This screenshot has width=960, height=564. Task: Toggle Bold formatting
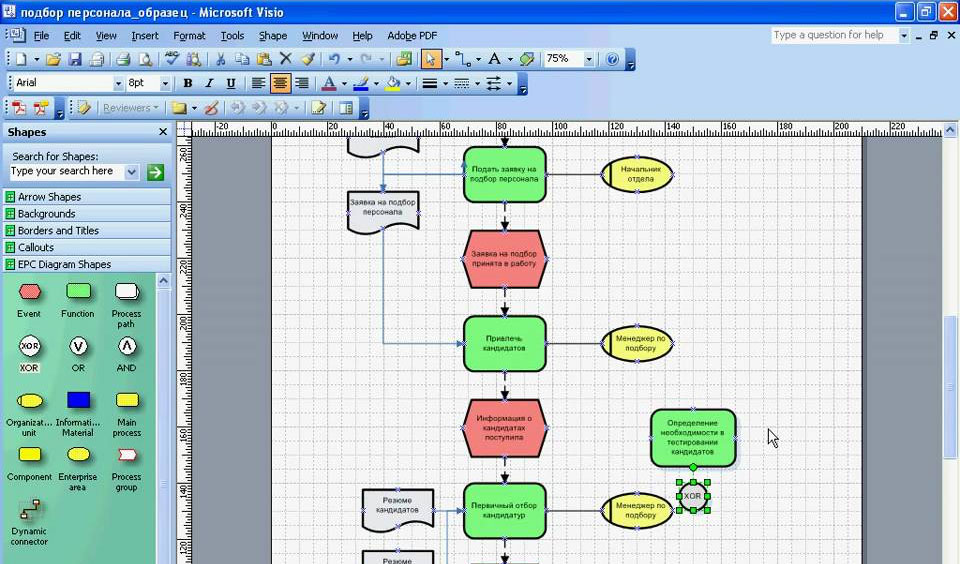pos(187,84)
